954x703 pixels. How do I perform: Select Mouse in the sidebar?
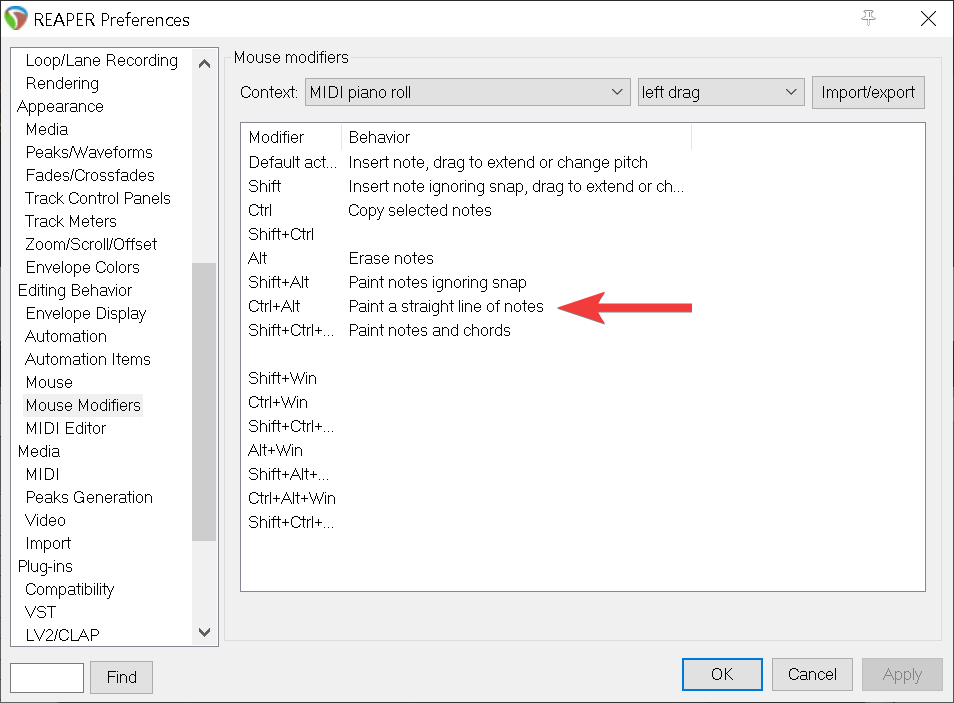coord(49,383)
